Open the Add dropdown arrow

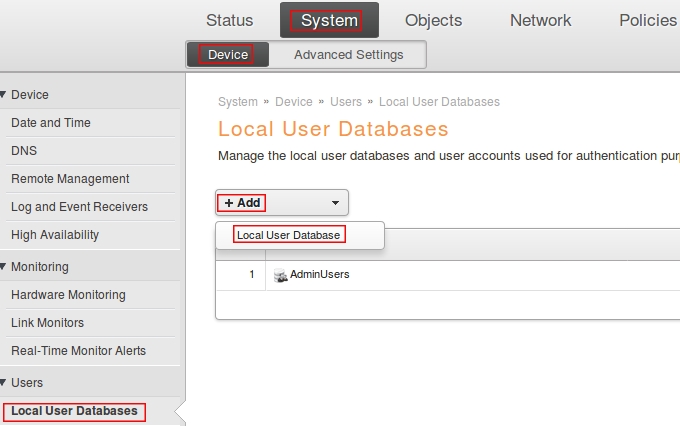pyautogui.click(x=335, y=203)
